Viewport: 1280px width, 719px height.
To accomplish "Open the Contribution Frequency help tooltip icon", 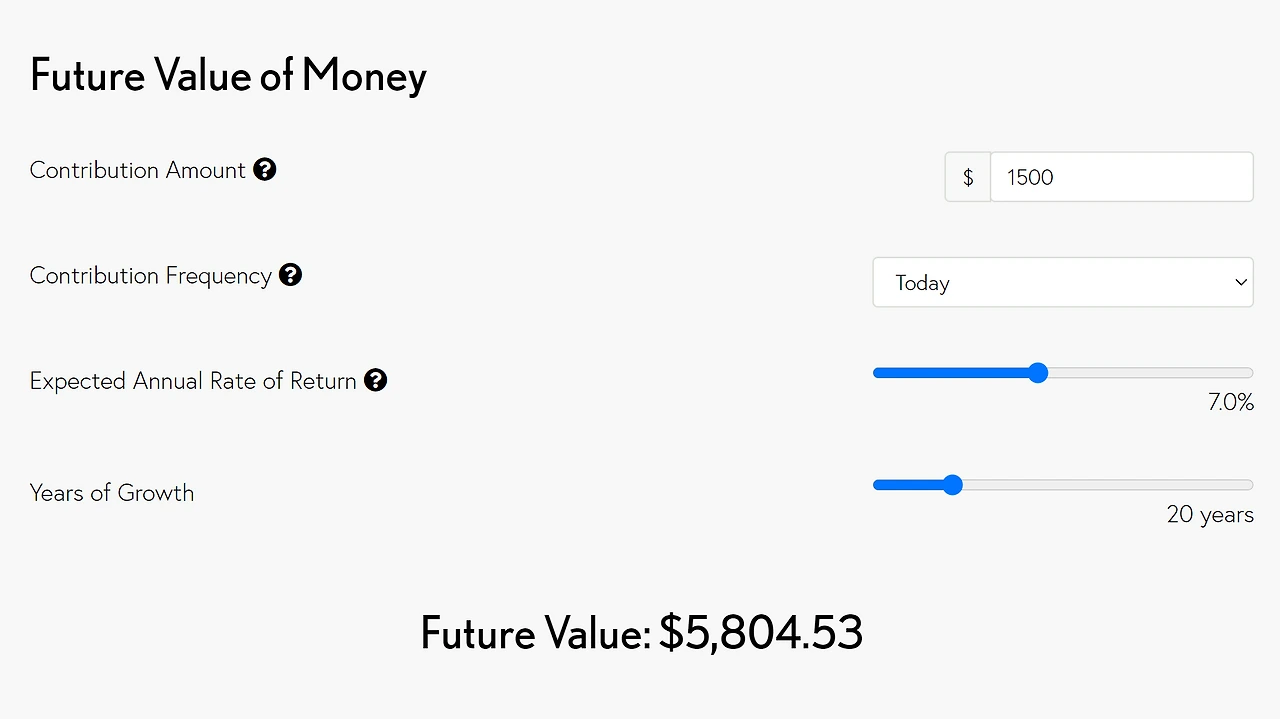I will pyautogui.click(x=290, y=275).
